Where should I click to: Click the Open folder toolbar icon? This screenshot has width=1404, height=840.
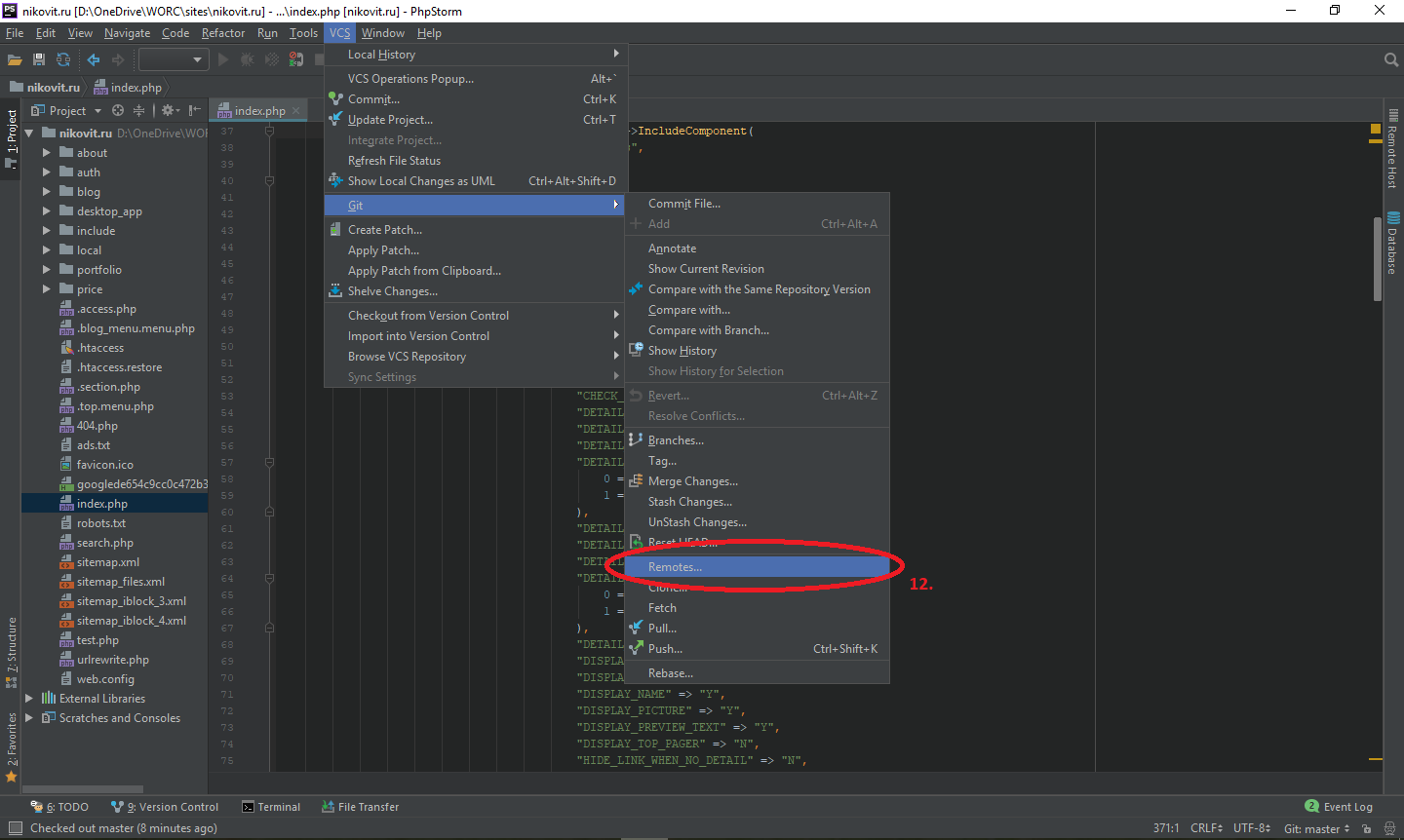15,59
